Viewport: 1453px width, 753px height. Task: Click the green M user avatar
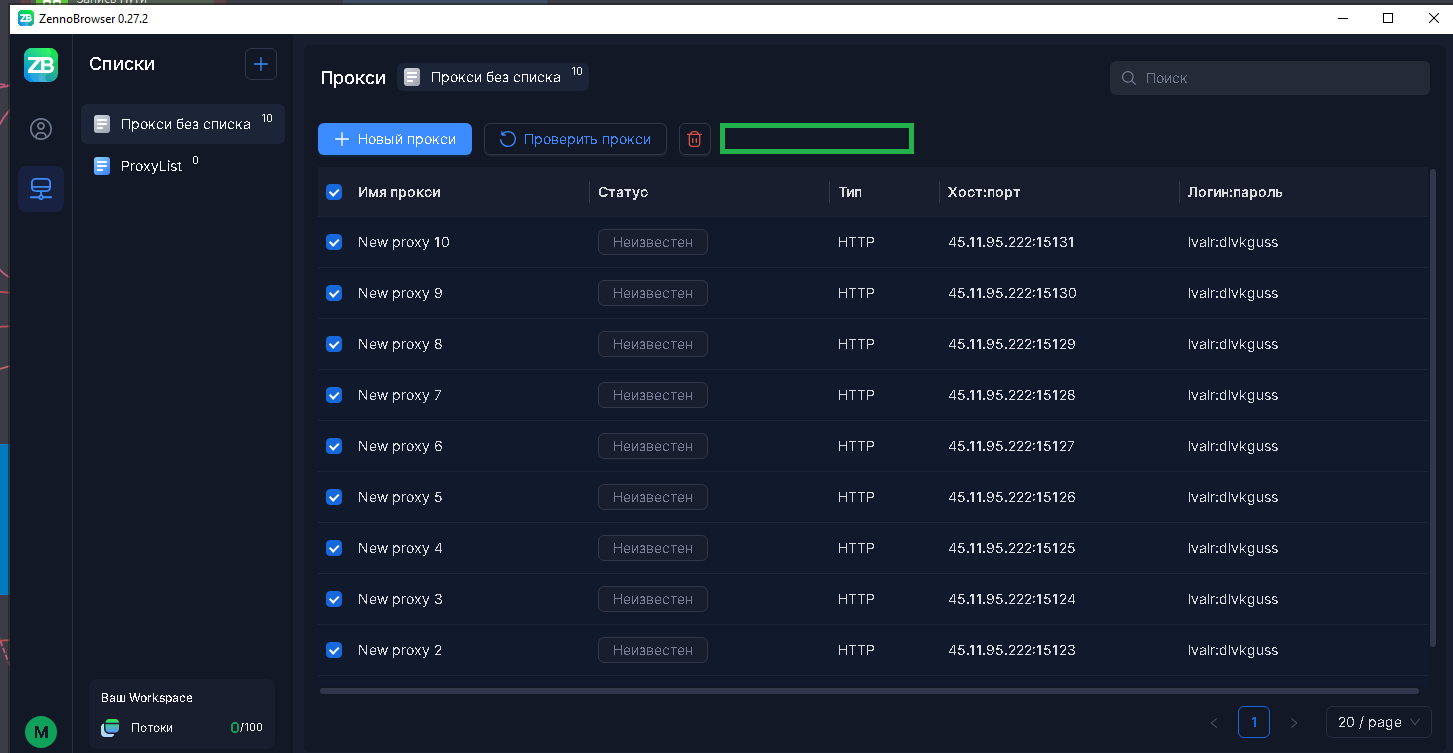[41, 732]
